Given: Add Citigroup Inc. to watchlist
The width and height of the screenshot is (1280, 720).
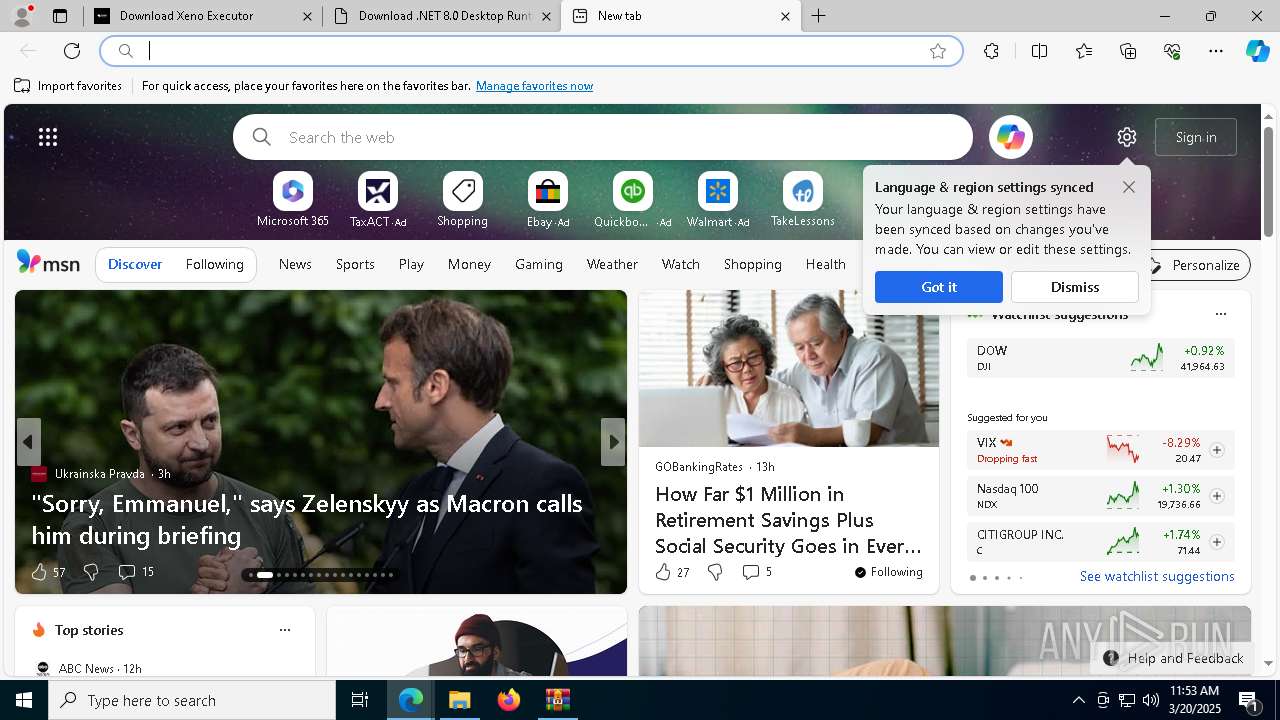Looking at the screenshot, I should tap(1217, 542).
